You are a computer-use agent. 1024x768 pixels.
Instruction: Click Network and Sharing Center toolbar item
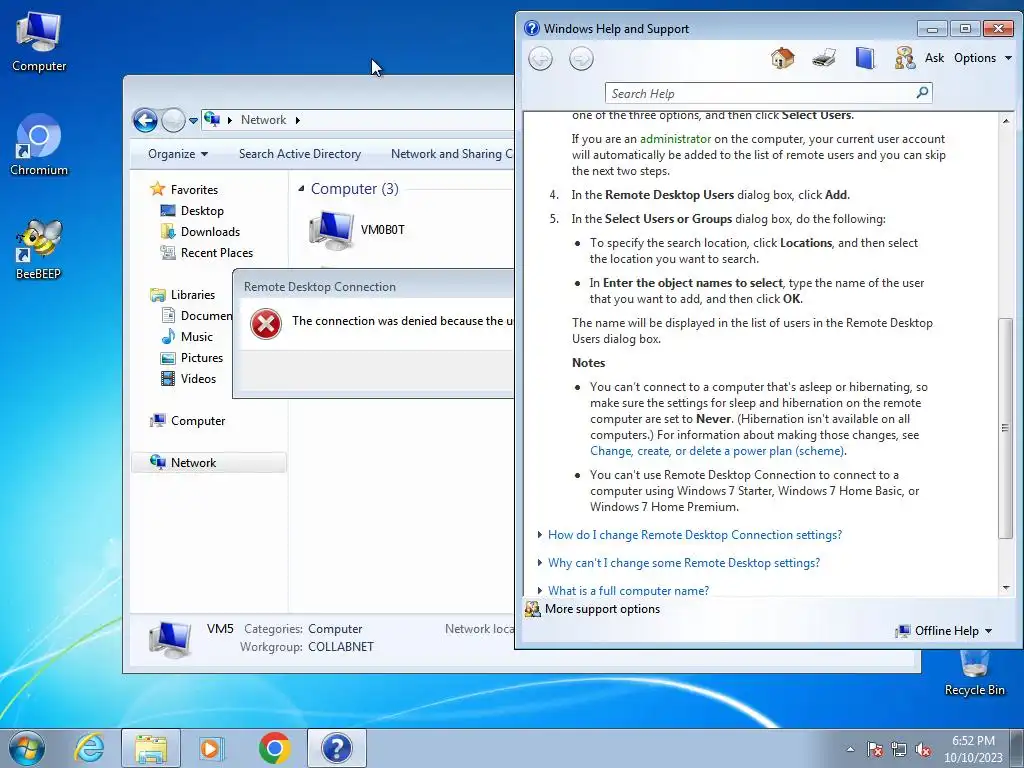coord(451,154)
